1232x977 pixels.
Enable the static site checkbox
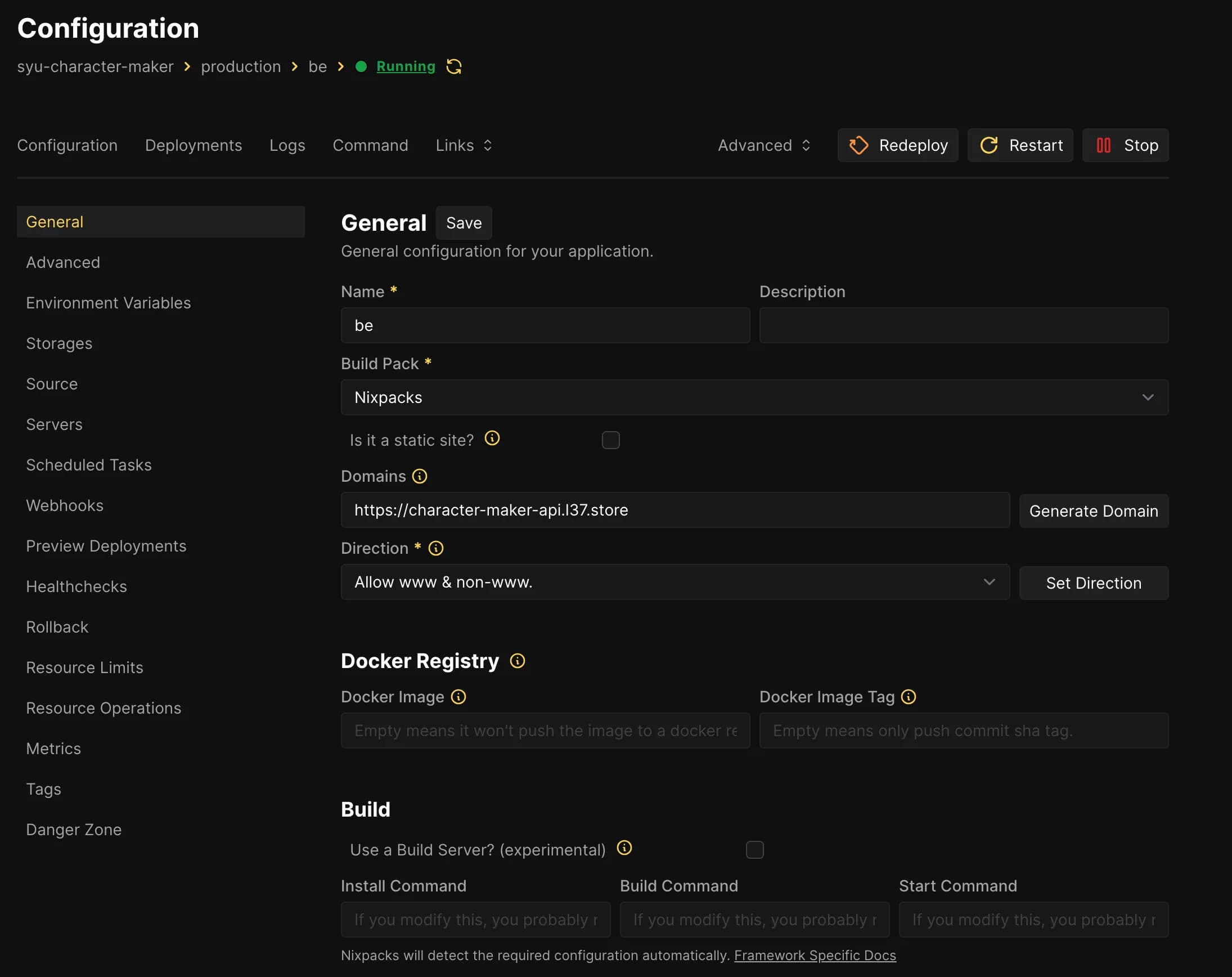pyautogui.click(x=610, y=440)
